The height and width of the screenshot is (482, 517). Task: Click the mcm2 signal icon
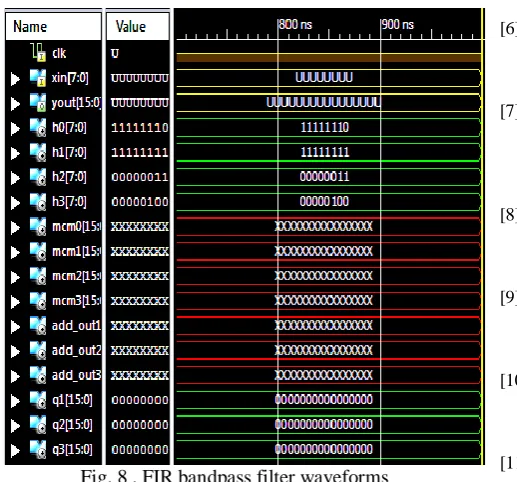click(38, 276)
